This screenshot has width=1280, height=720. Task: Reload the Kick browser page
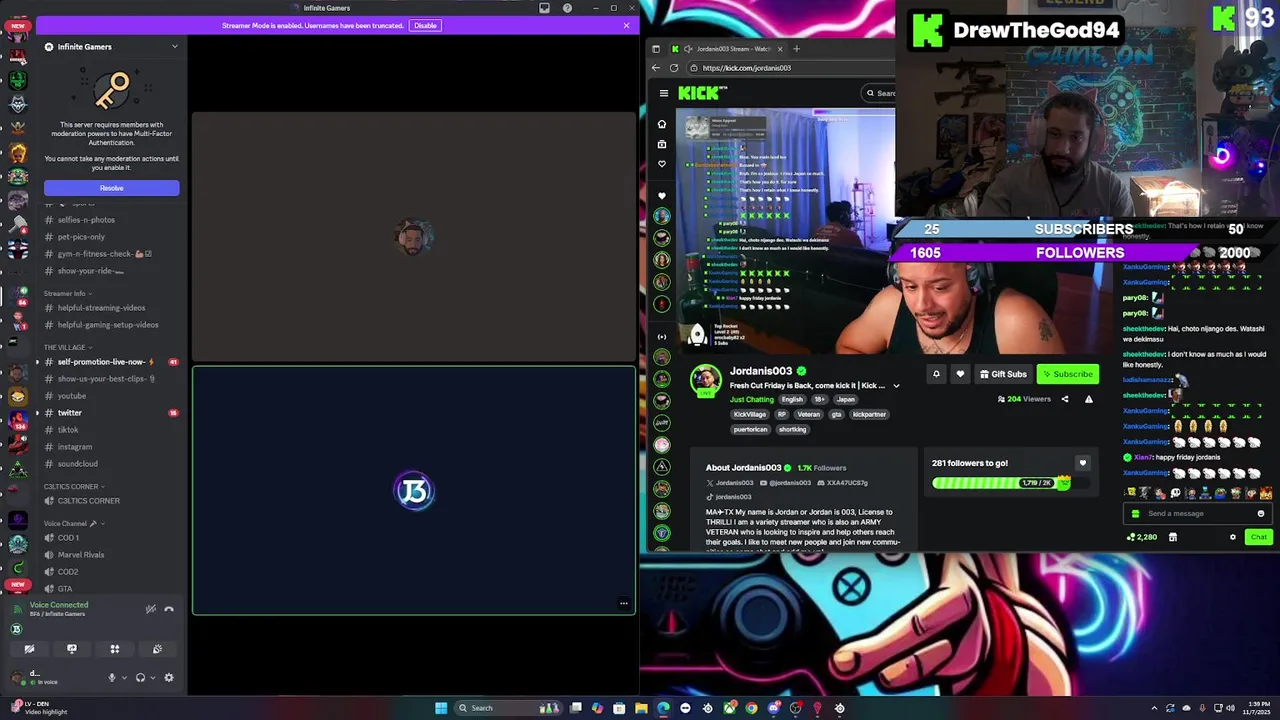pos(674,68)
